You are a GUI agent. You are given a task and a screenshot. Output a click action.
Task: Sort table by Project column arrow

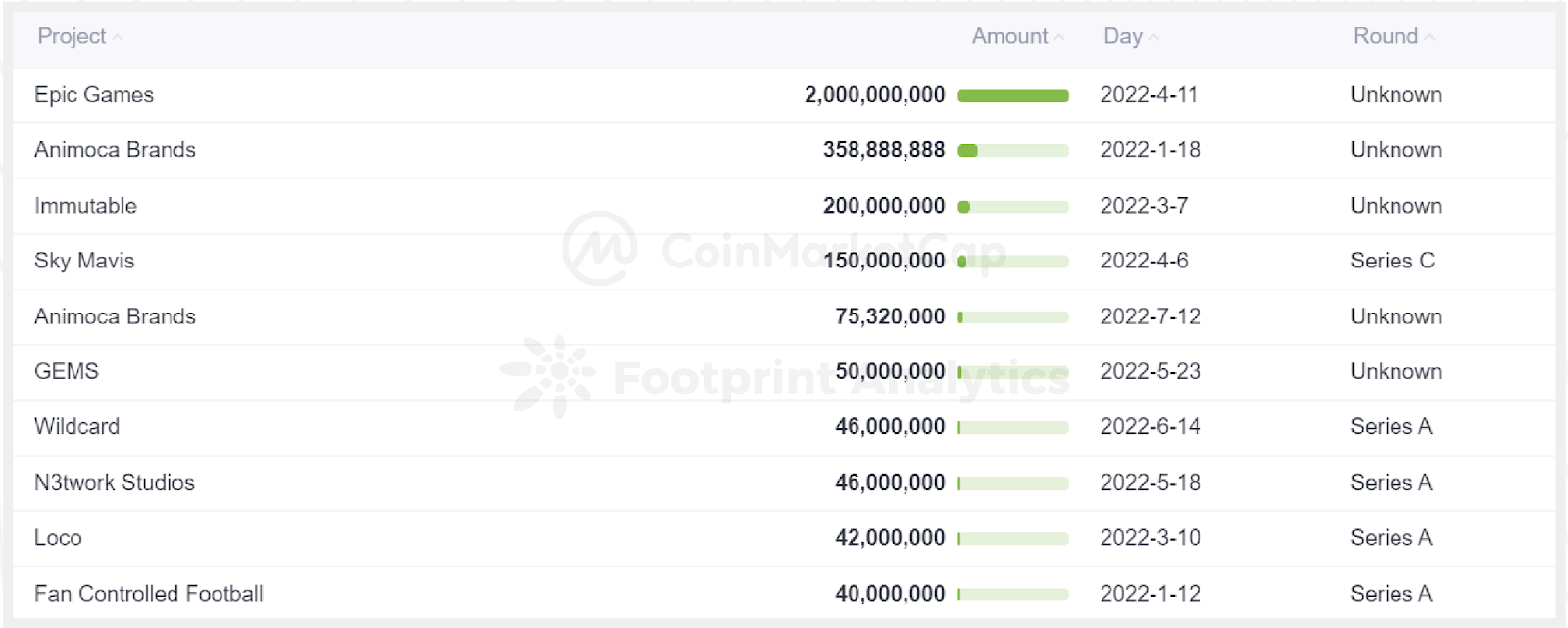pos(118,37)
